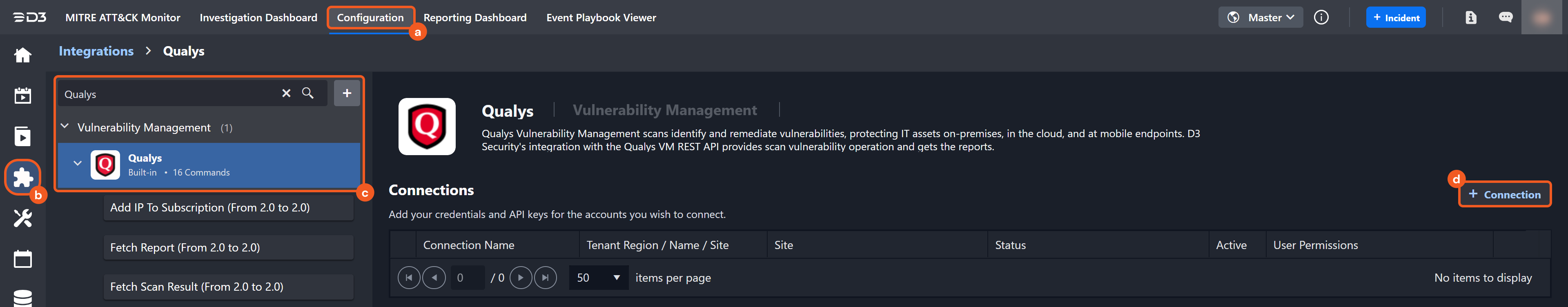Open the chat bubble icon in header
The image size is (1568, 307).
(x=1505, y=18)
